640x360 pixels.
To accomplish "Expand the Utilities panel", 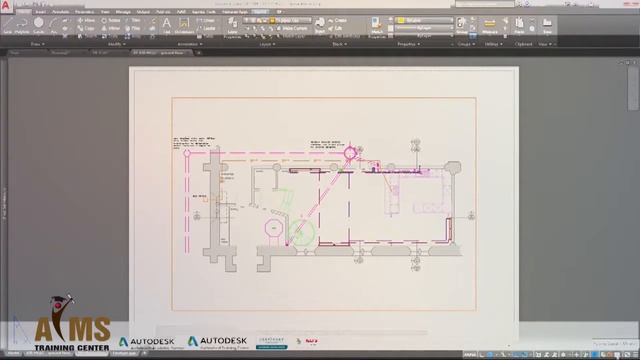I will click(493, 44).
